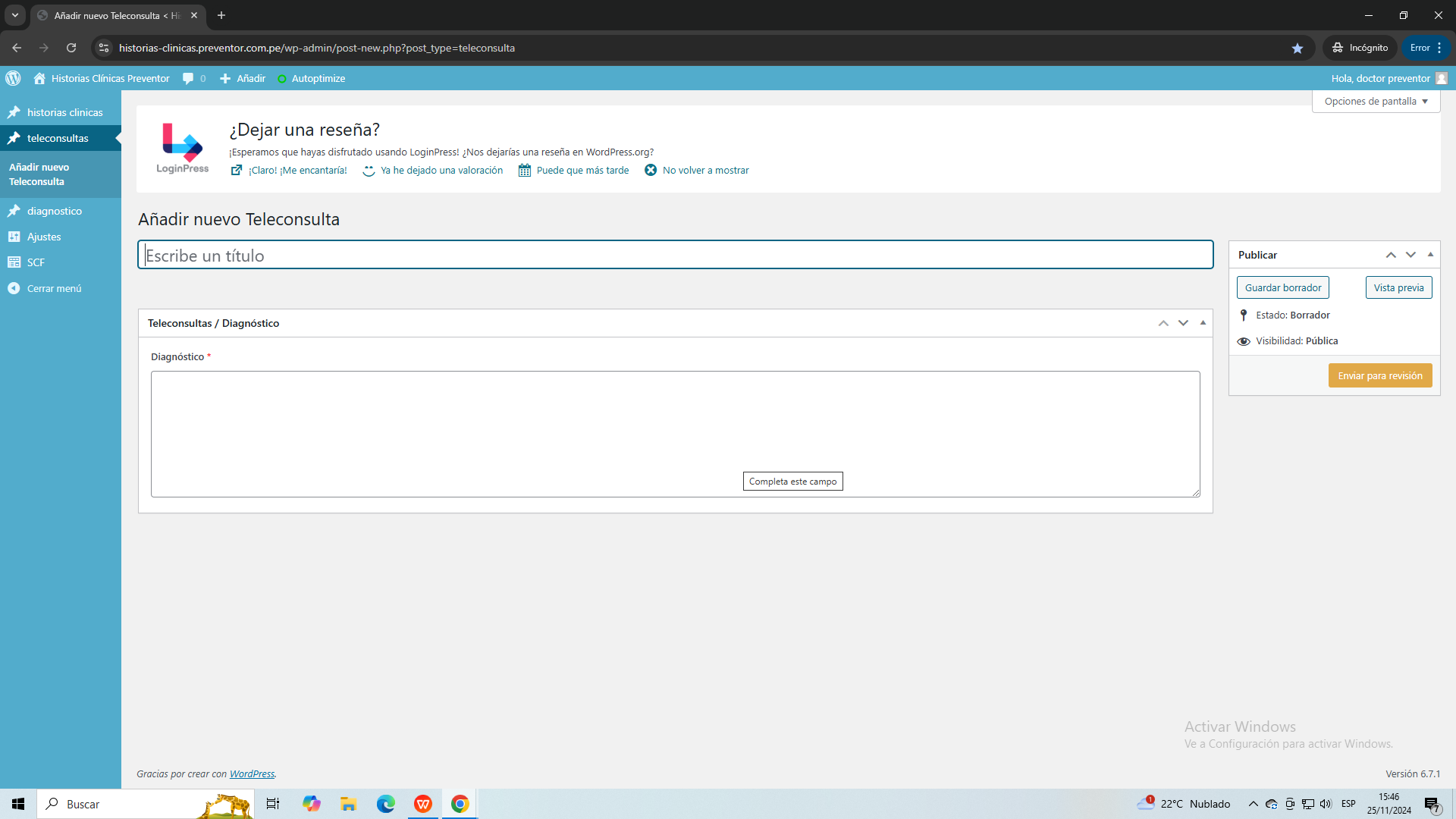This screenshot has width=1456, height=819.
Task: Click the Vista previa button
Action: tap(1399, 287)
